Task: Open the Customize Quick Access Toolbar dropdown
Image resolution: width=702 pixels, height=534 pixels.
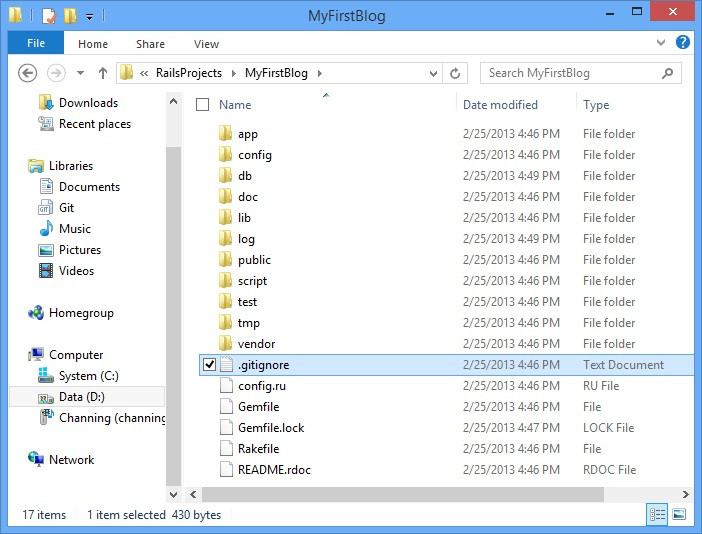Action: coord(90,17)
